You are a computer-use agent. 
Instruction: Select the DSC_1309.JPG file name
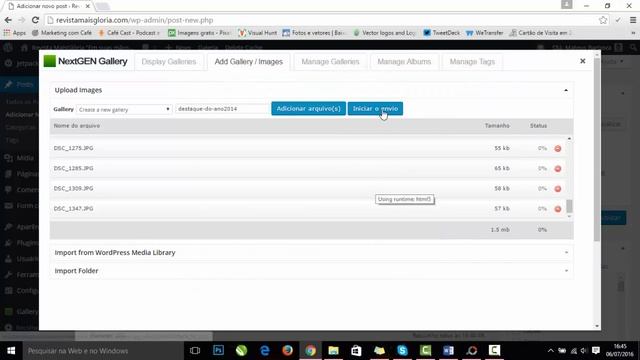(x=73, y=189)
